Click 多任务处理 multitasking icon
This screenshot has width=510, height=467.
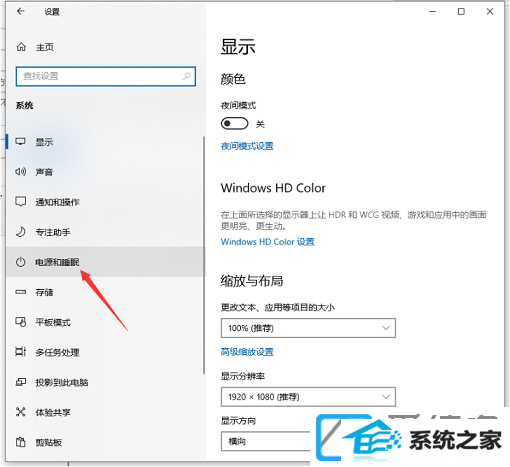21,351
